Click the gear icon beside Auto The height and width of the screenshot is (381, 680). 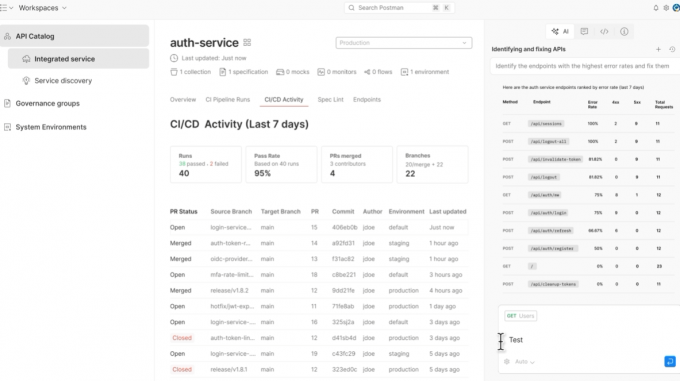click(x=507, y=361)
